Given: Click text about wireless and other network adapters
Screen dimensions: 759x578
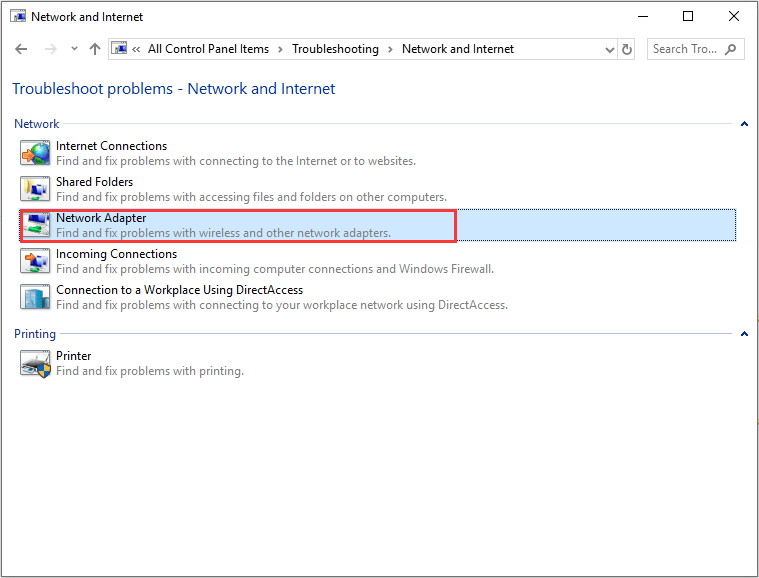Looking at the screenshot, I should pos(224,233).
